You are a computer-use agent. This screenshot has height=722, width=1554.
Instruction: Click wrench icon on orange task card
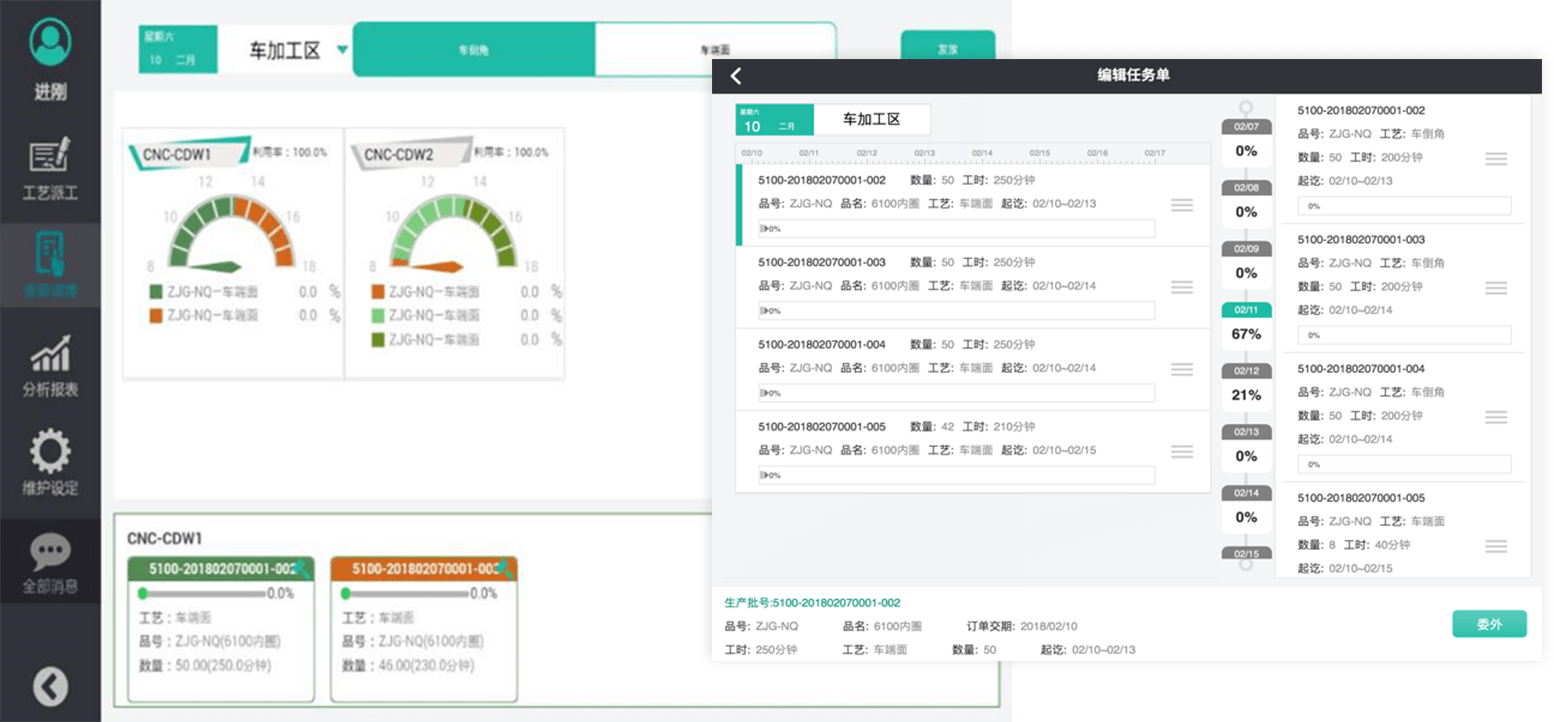pos(504,569)
